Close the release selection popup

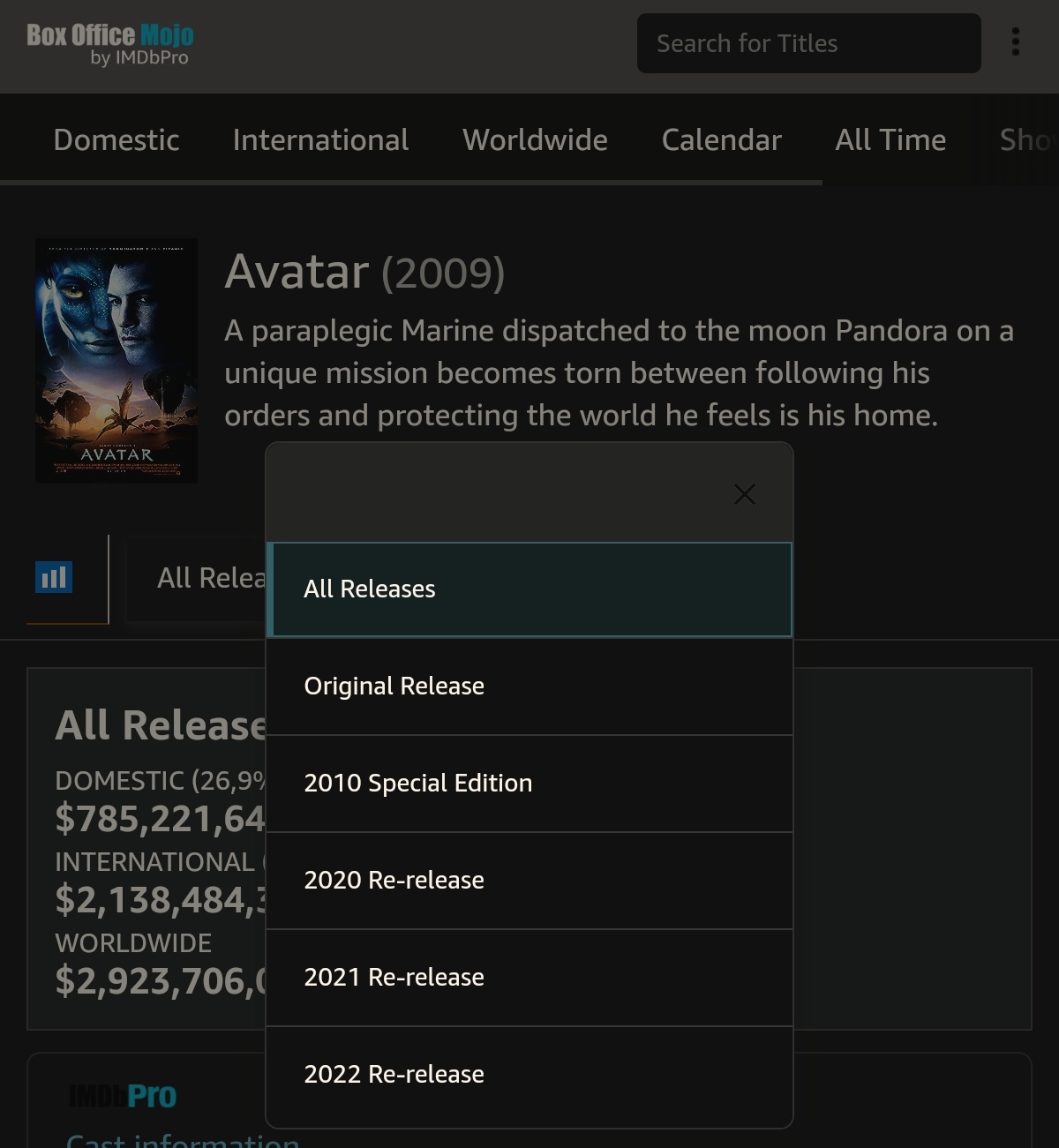745,494
